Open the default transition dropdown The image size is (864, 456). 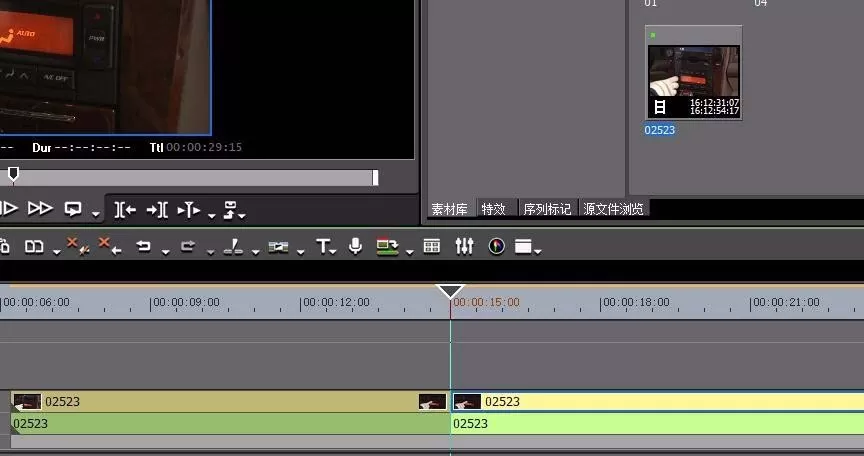pos(300,252)
